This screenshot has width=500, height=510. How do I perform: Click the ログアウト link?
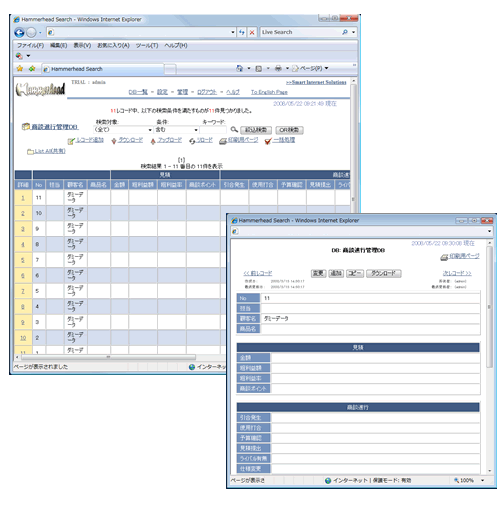click(207, 92)
